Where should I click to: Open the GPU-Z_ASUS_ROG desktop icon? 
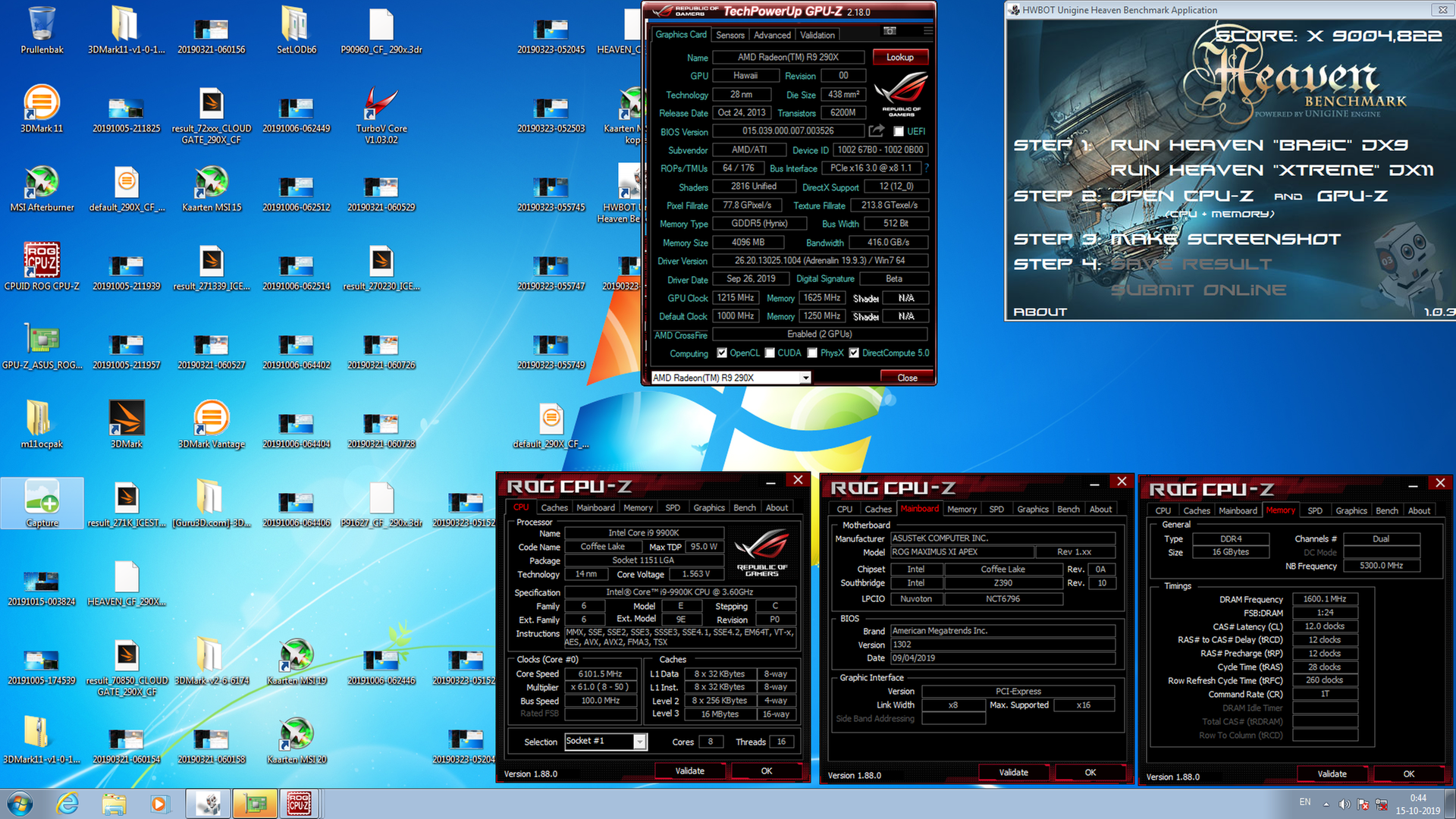(42, 346)
